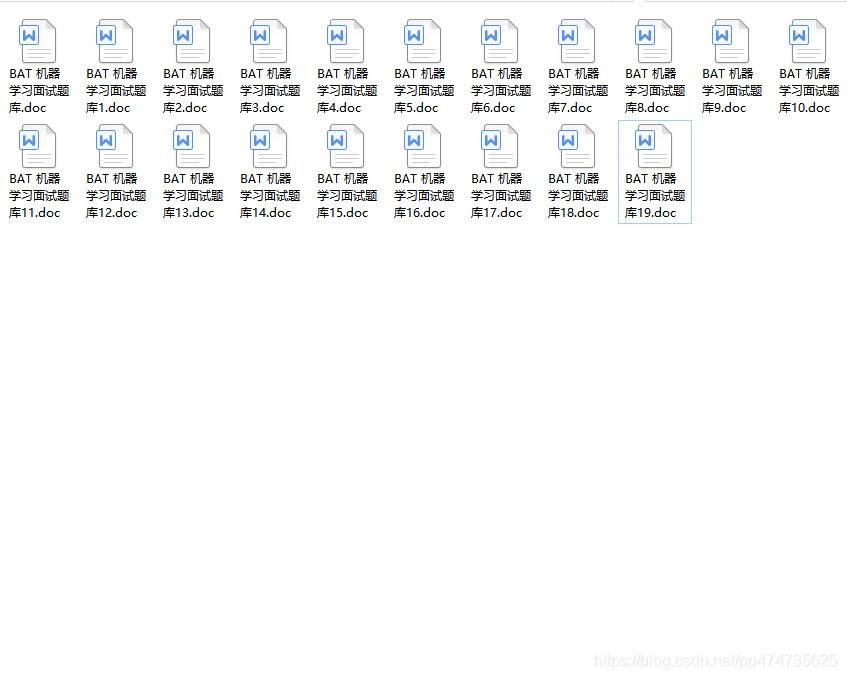This screenshot has width=847, height=679.
Task: Select the 库5.doc file icon
Action: point(422,41)
